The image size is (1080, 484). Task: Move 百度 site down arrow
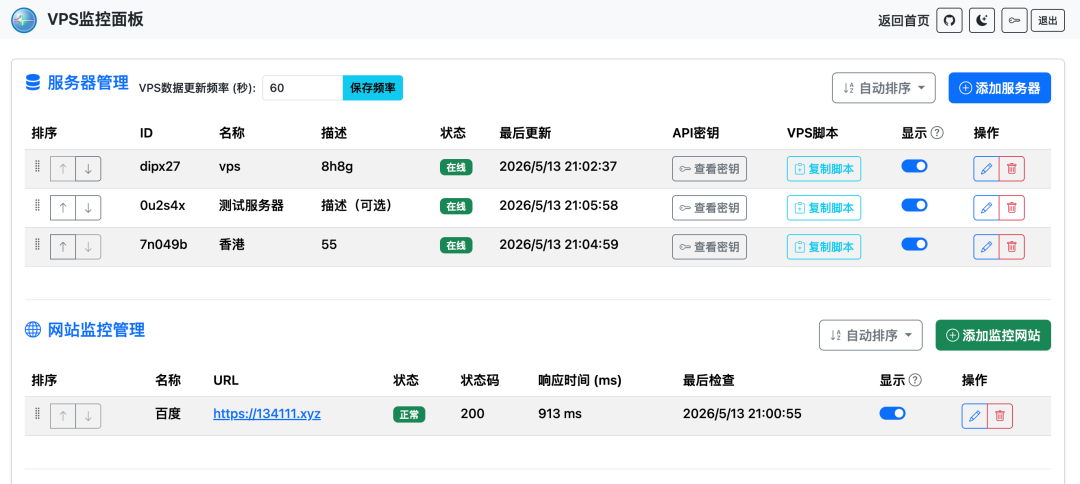(88, 416)
